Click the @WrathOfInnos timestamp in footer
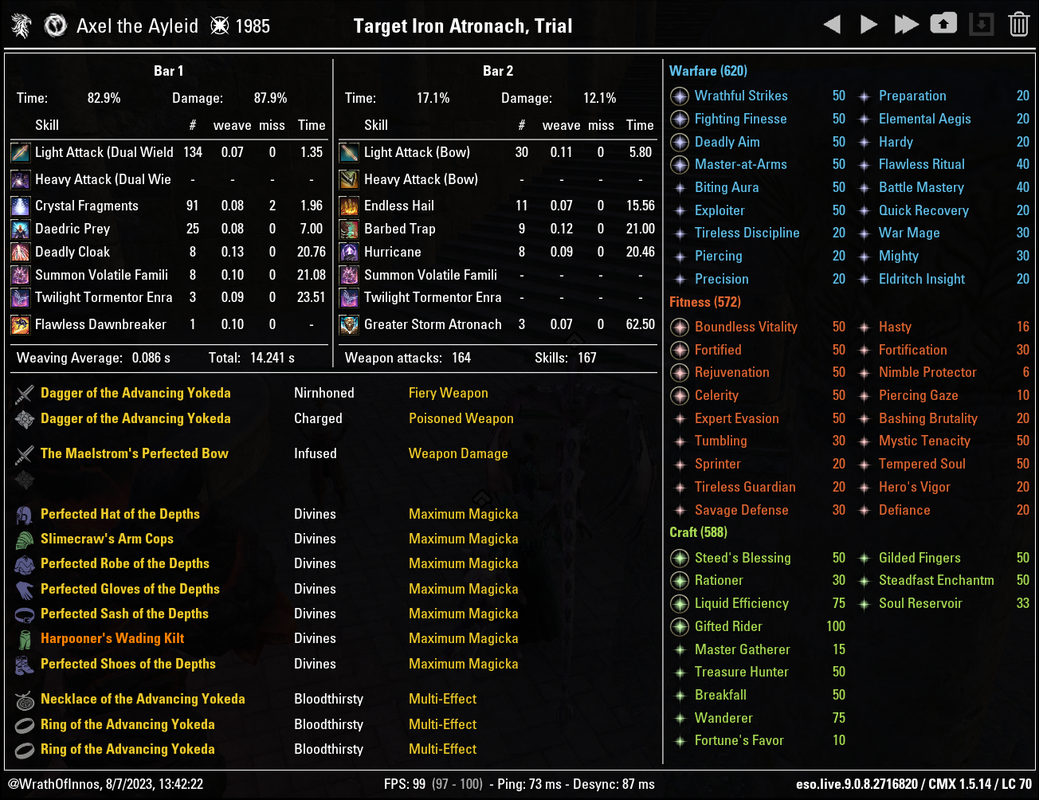 105,784
